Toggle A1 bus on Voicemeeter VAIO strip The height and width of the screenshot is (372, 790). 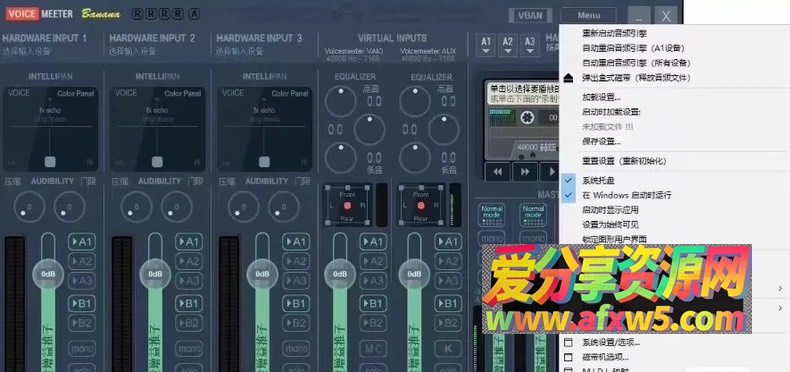click(x=373, y=242)
